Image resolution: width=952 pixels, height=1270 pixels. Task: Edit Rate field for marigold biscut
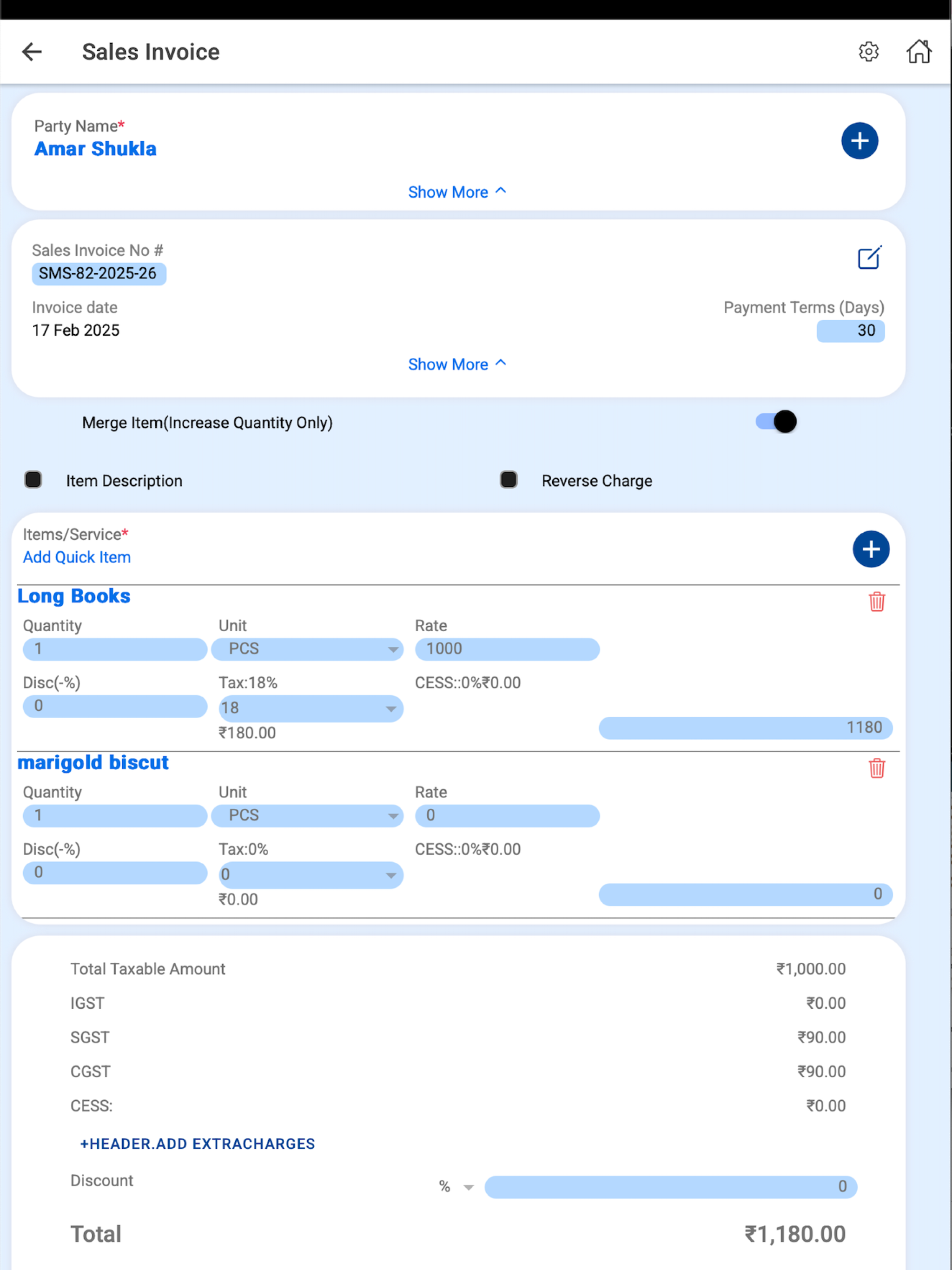pyautogui.click(x=507, y=816)
